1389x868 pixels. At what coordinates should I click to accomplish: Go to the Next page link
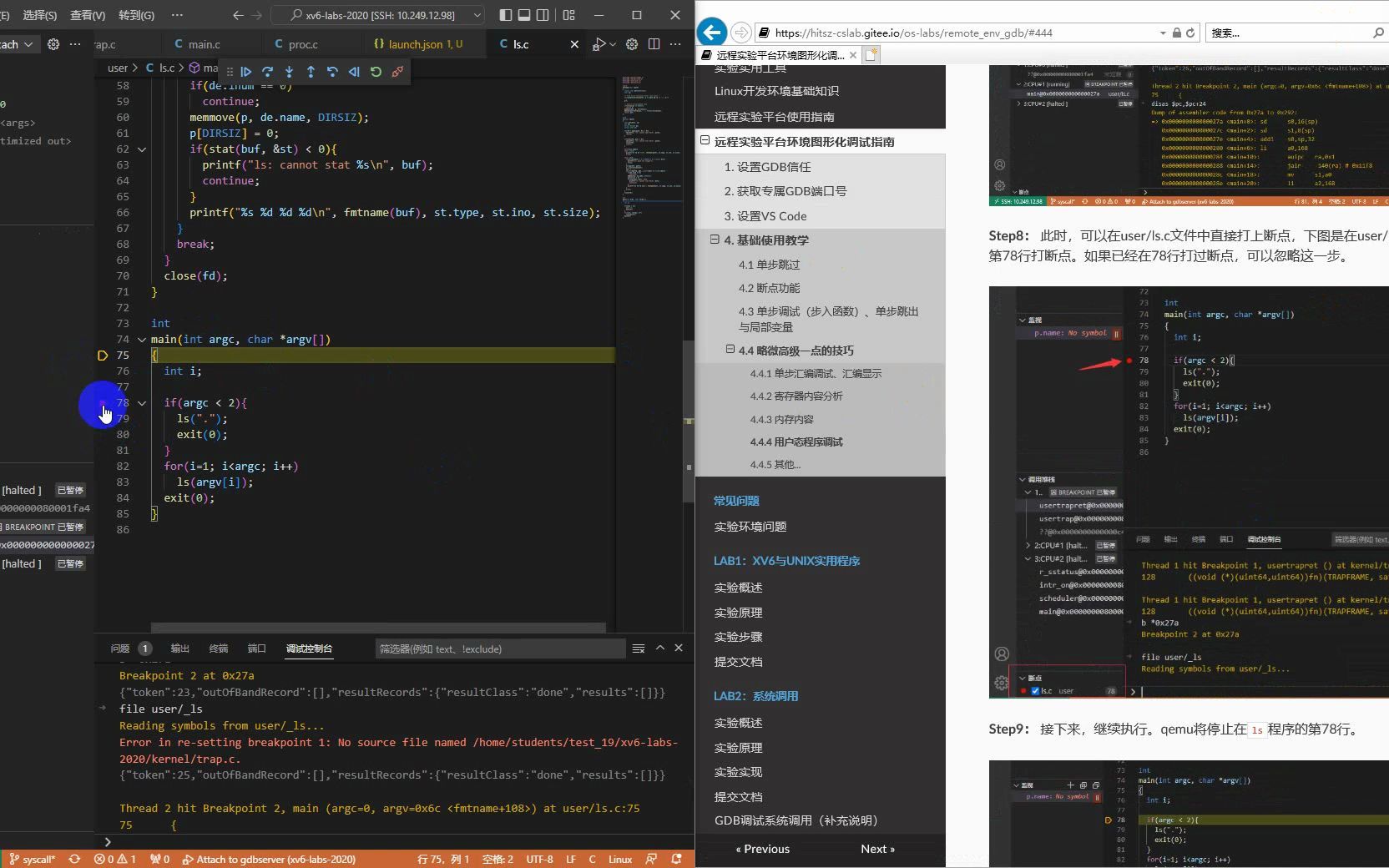[x=877, y=849]
